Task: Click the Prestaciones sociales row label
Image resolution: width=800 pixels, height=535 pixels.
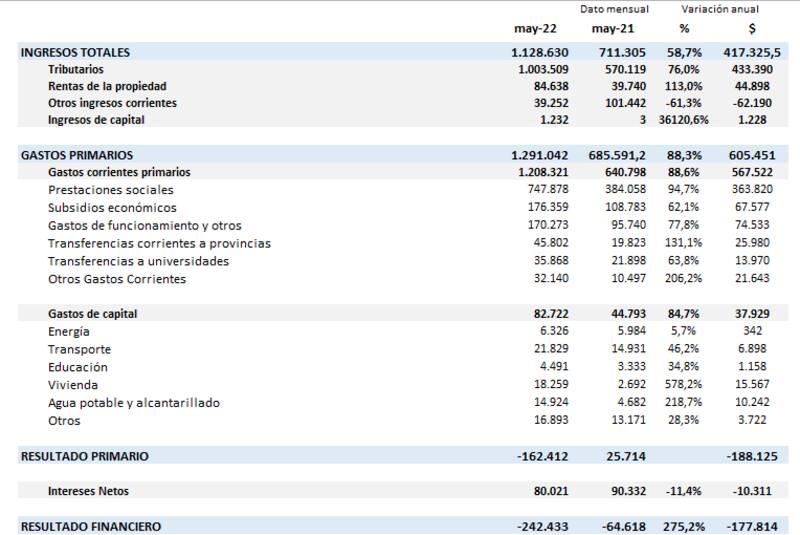Action: [110, 190]
